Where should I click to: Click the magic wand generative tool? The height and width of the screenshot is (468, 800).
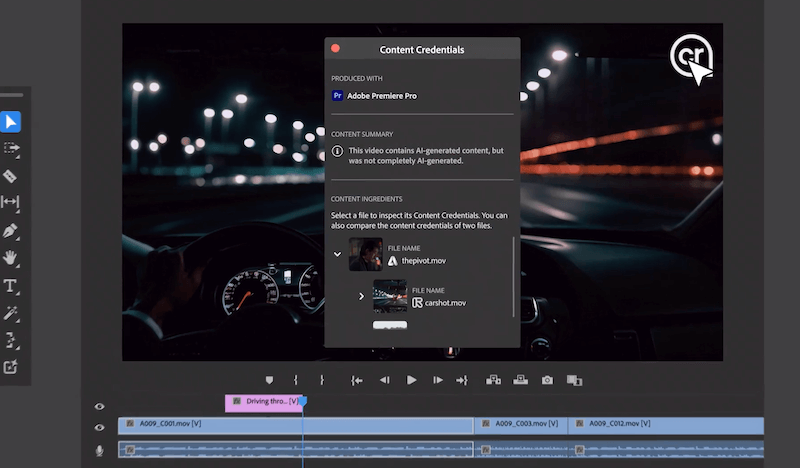[10, 313]
